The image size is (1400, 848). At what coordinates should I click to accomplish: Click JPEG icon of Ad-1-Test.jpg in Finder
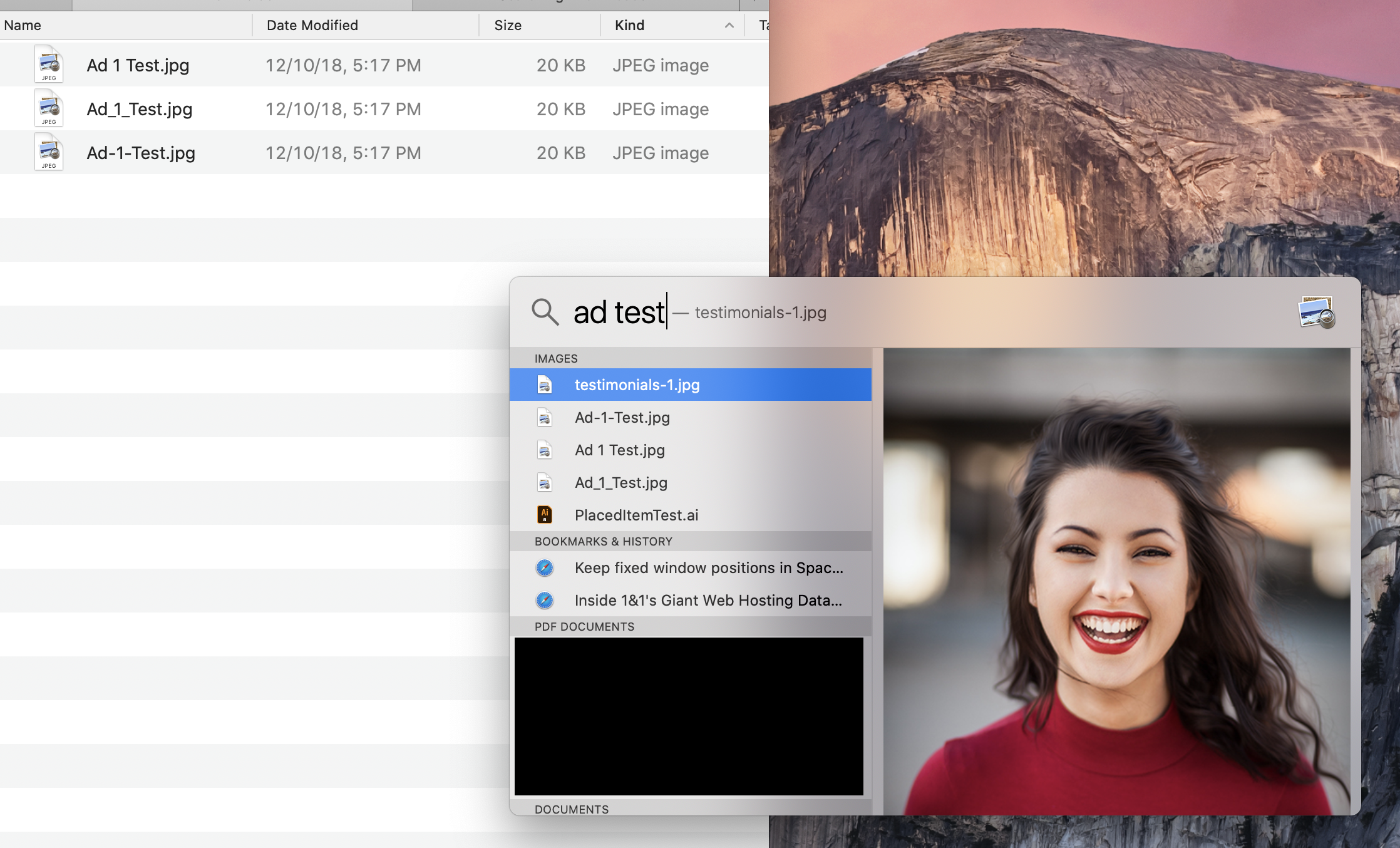click(x=49, y=152)
